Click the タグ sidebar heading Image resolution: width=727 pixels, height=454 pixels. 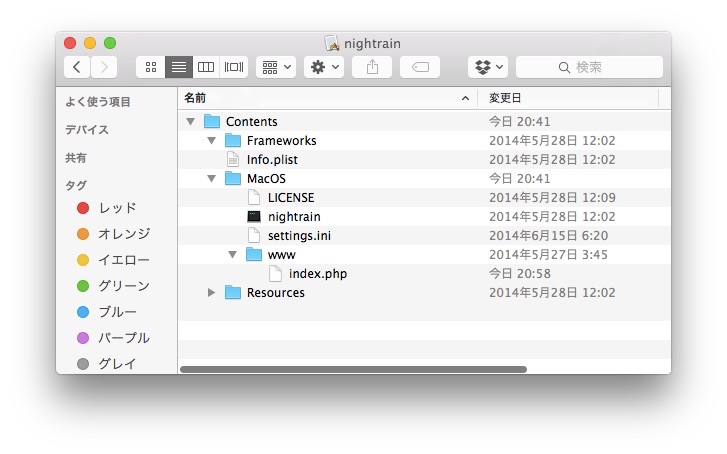tap(76, 185)
